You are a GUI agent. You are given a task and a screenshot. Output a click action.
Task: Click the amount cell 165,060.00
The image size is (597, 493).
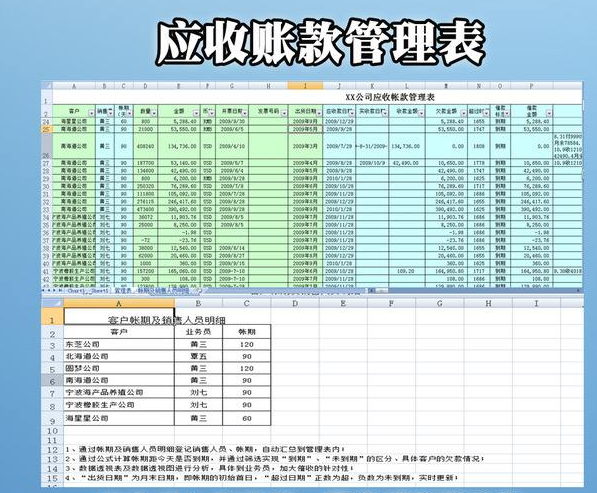[x=179, y=271]
